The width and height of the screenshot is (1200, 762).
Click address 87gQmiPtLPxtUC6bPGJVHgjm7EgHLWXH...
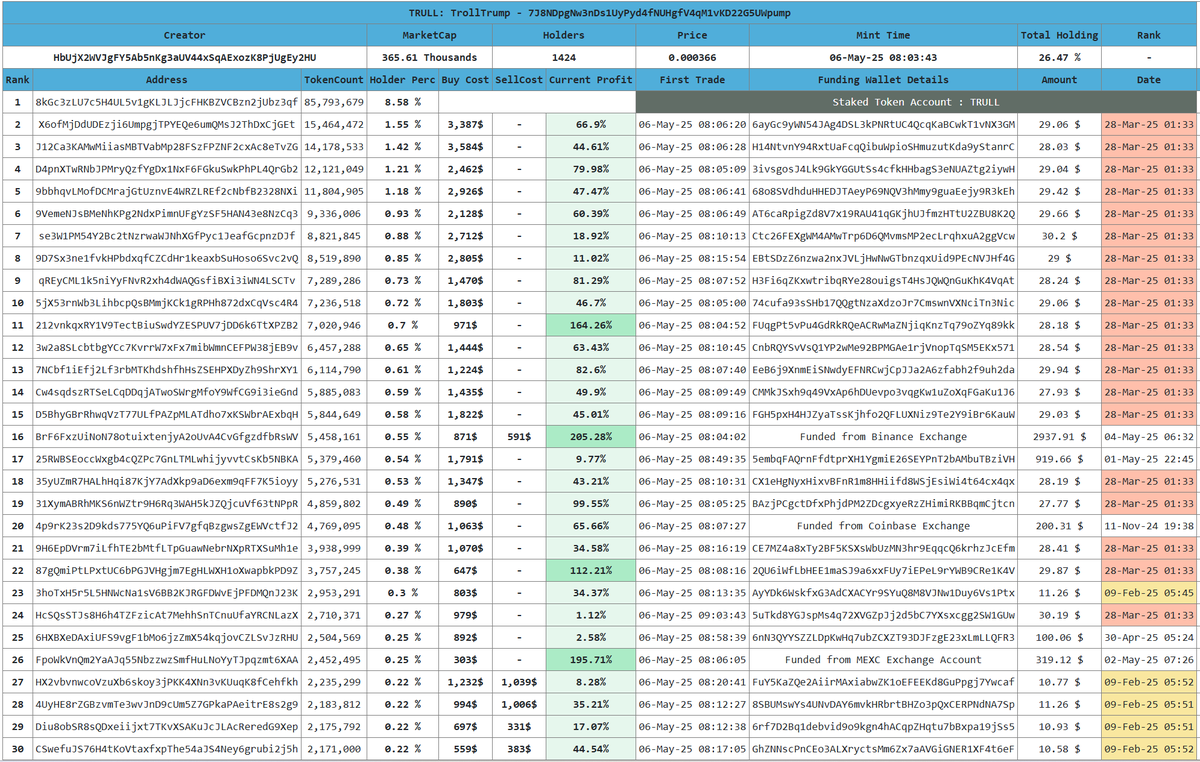[x=166, y=570]
